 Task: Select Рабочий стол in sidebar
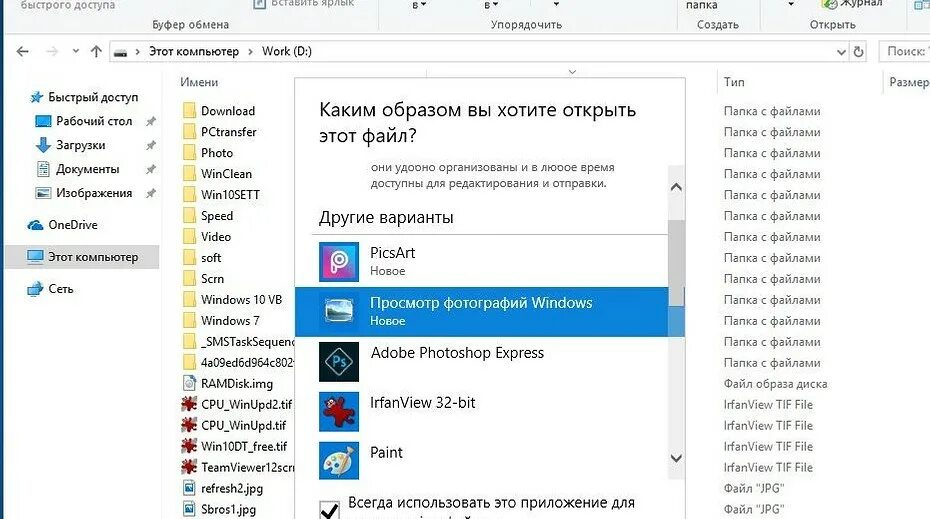(x=94, y=121)
